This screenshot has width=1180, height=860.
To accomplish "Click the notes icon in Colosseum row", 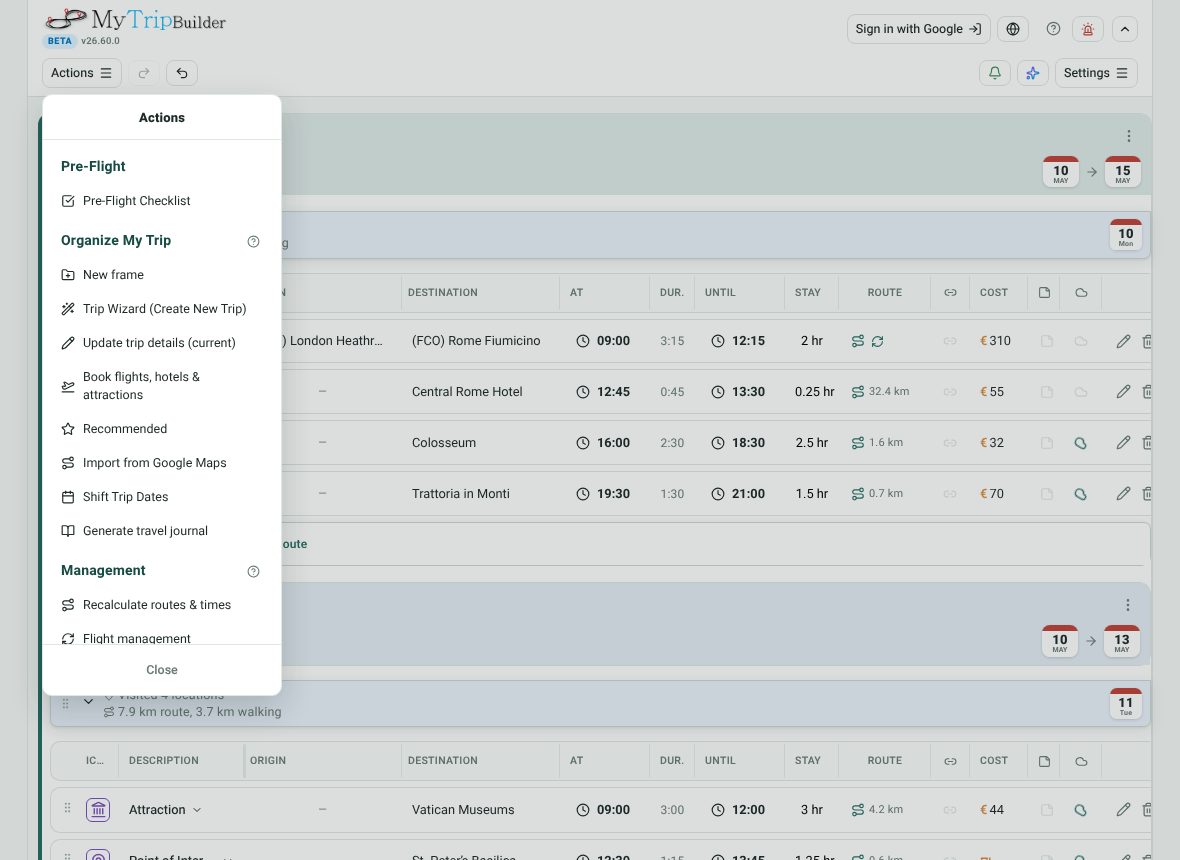I will [x=1047, y=443].
